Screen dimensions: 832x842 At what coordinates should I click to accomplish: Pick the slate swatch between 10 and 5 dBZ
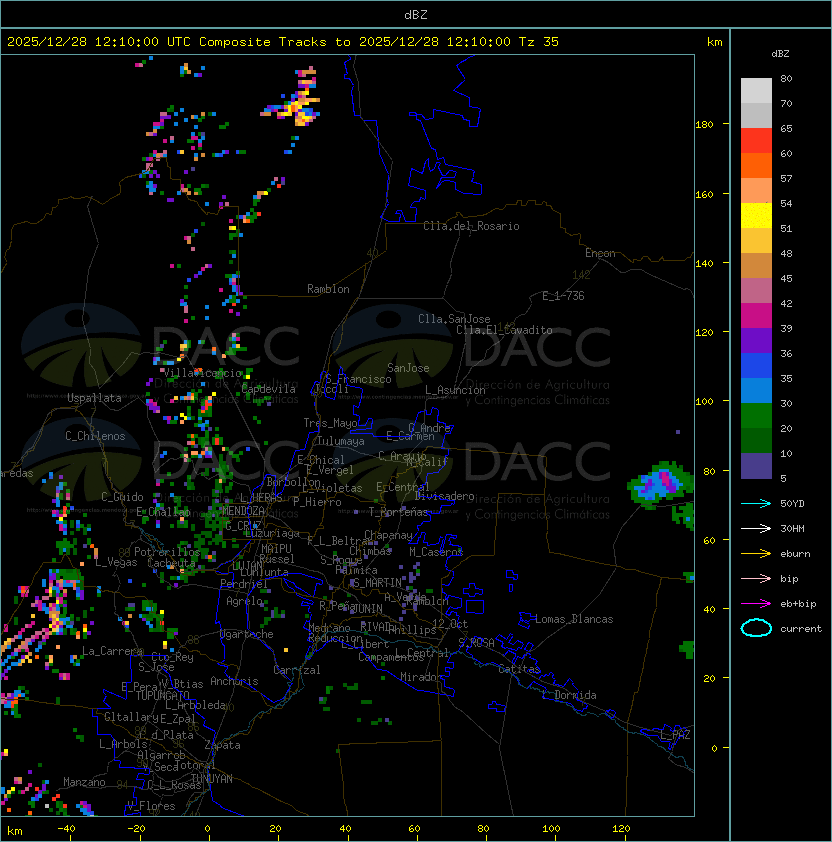pos(756,466)
